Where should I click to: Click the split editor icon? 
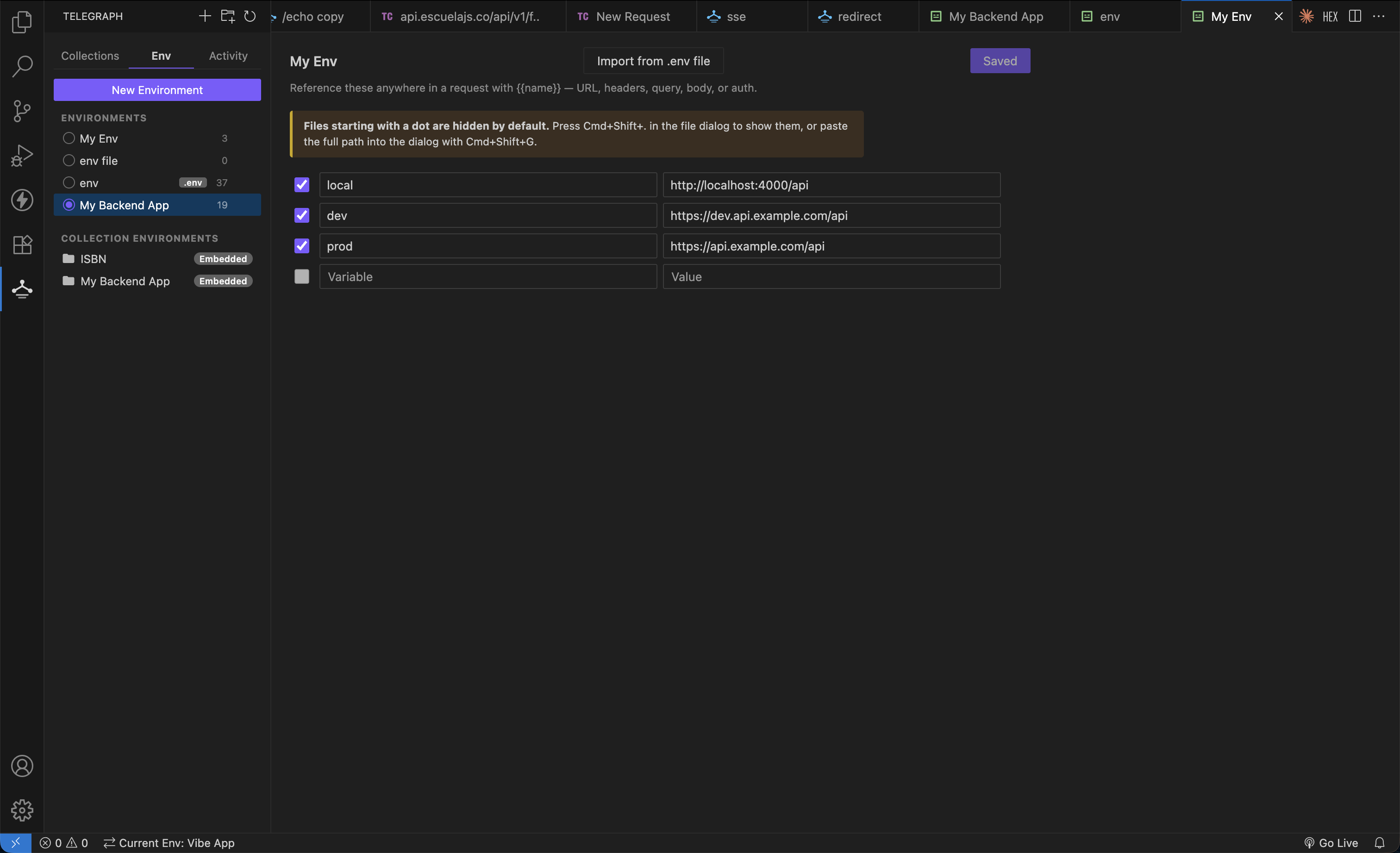(1355, 16)
